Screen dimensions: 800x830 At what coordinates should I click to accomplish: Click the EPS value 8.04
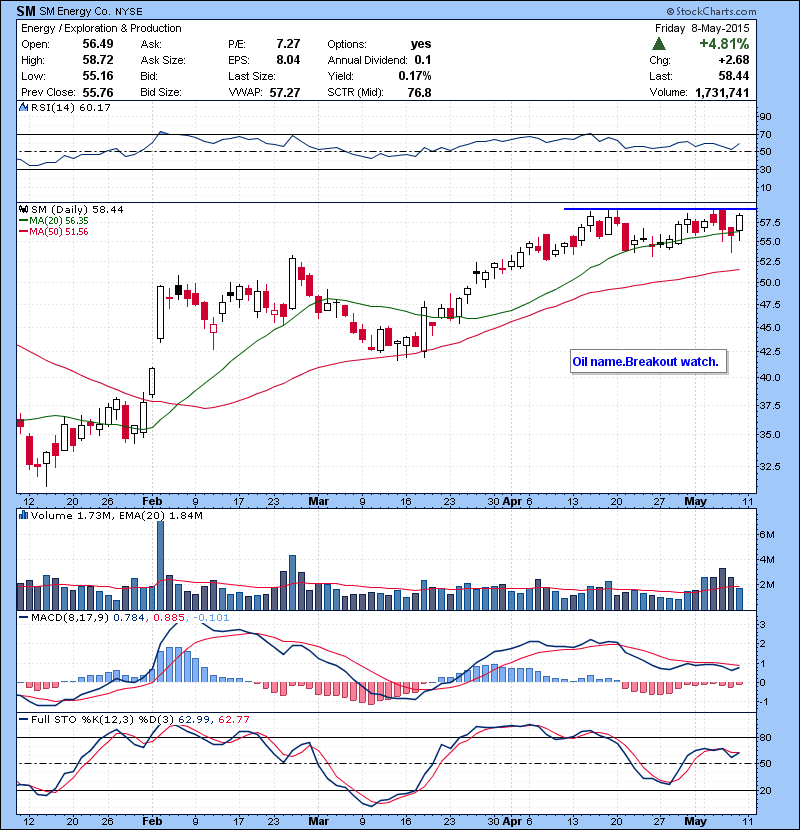pyautogui.click(x=288, y=60)
